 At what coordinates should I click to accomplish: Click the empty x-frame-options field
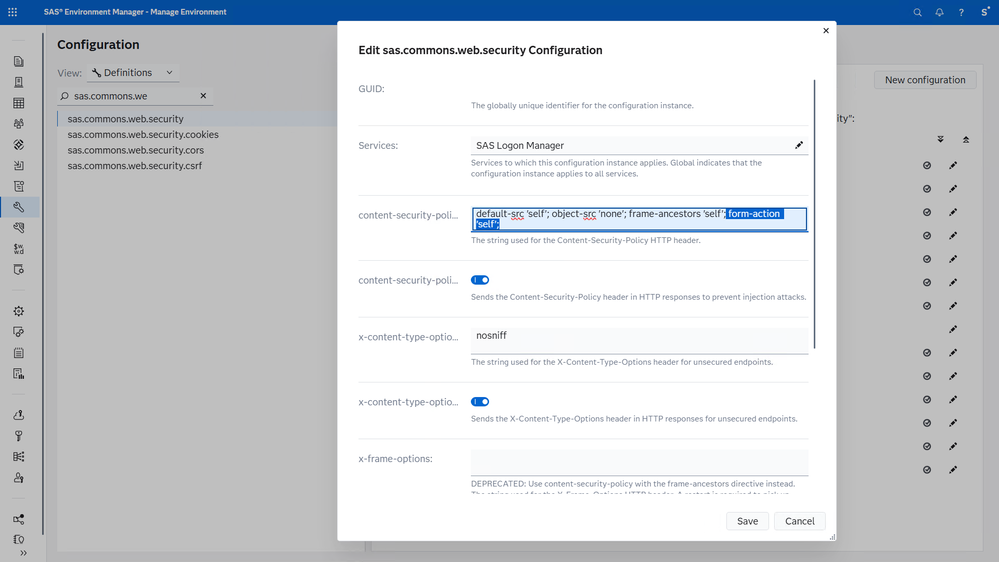(639, 463)
